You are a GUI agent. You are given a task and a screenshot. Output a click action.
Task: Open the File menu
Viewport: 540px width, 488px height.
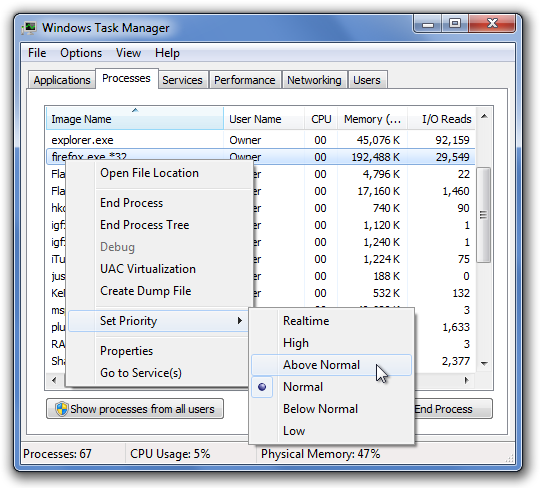click(x=37, y=53)
